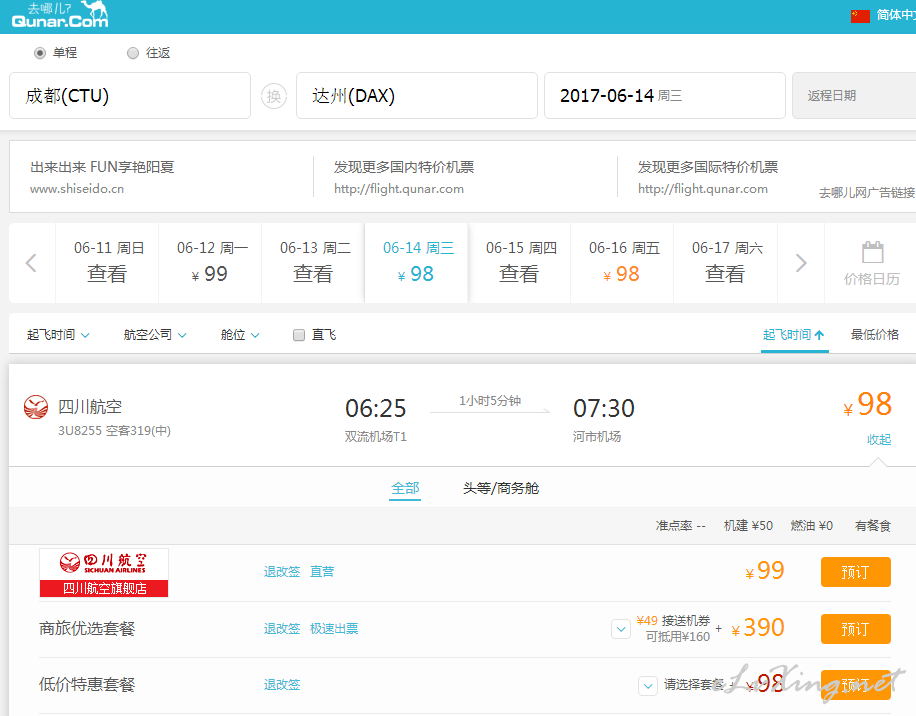
Task: Click 河市机场 arrival airport
Action: click(x=597, y=437)
